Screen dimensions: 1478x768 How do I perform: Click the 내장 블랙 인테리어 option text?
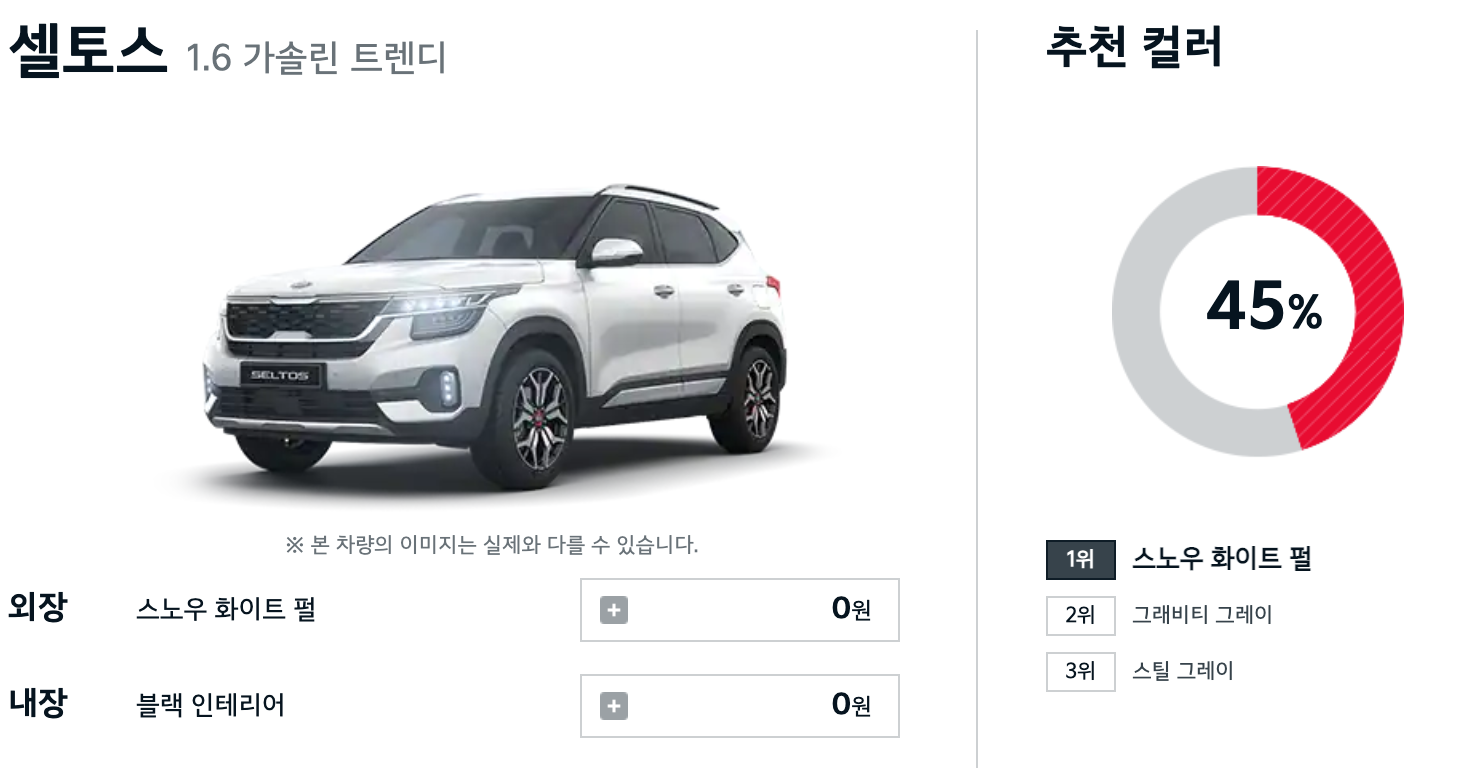tap(210, 705)
